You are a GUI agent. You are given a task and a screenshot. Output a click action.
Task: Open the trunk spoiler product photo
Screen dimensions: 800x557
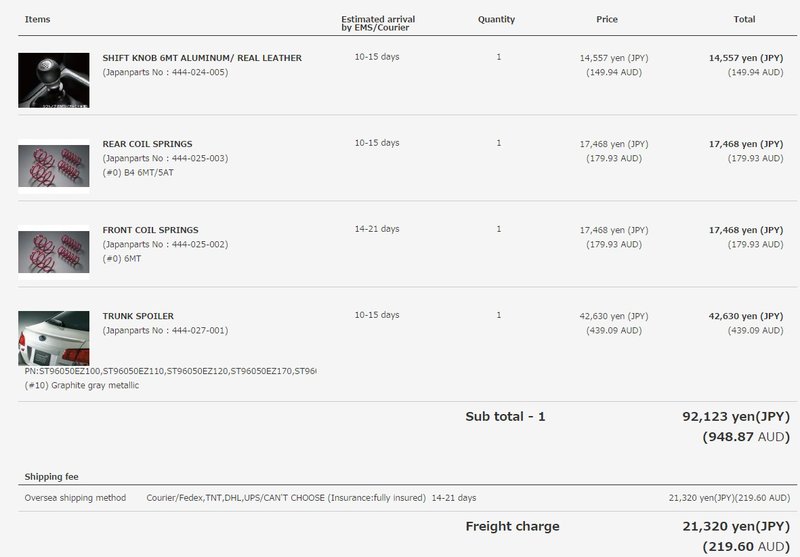(54, 338)
